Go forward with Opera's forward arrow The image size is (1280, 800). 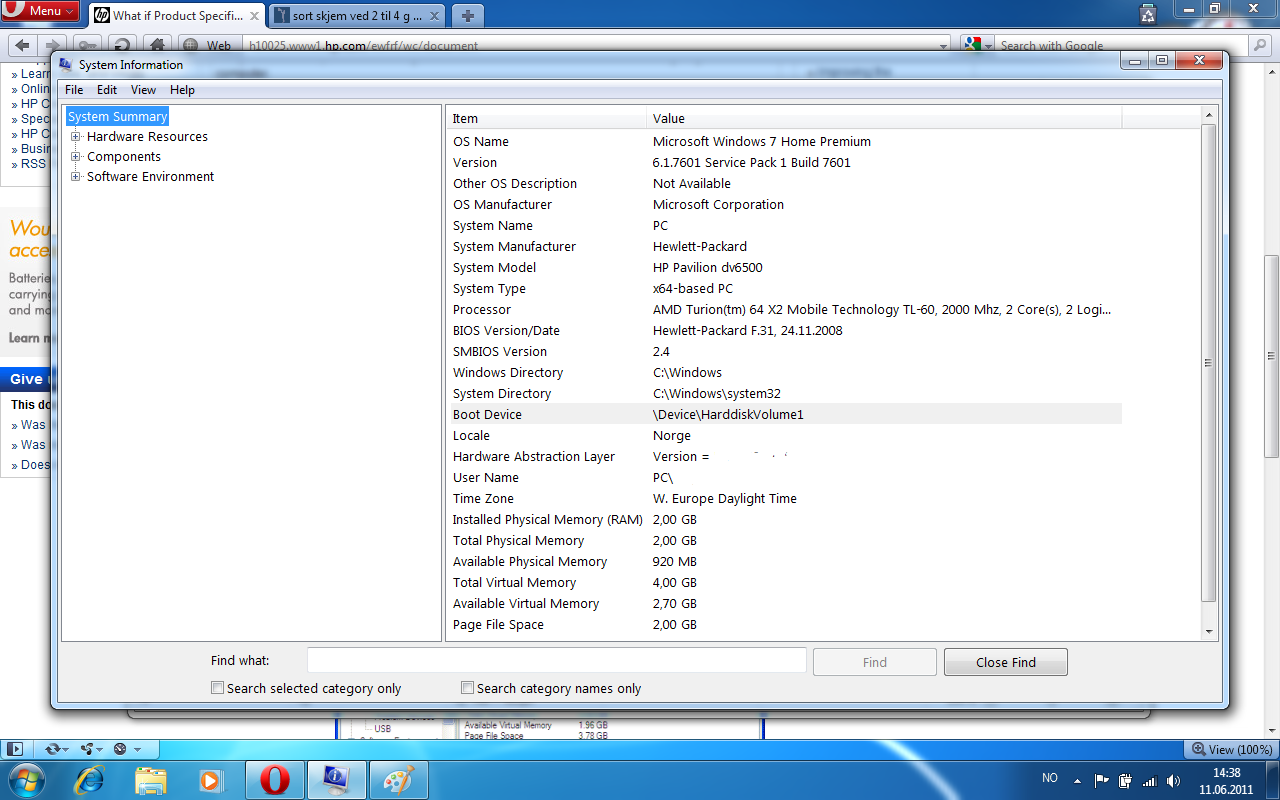[54, 45]
